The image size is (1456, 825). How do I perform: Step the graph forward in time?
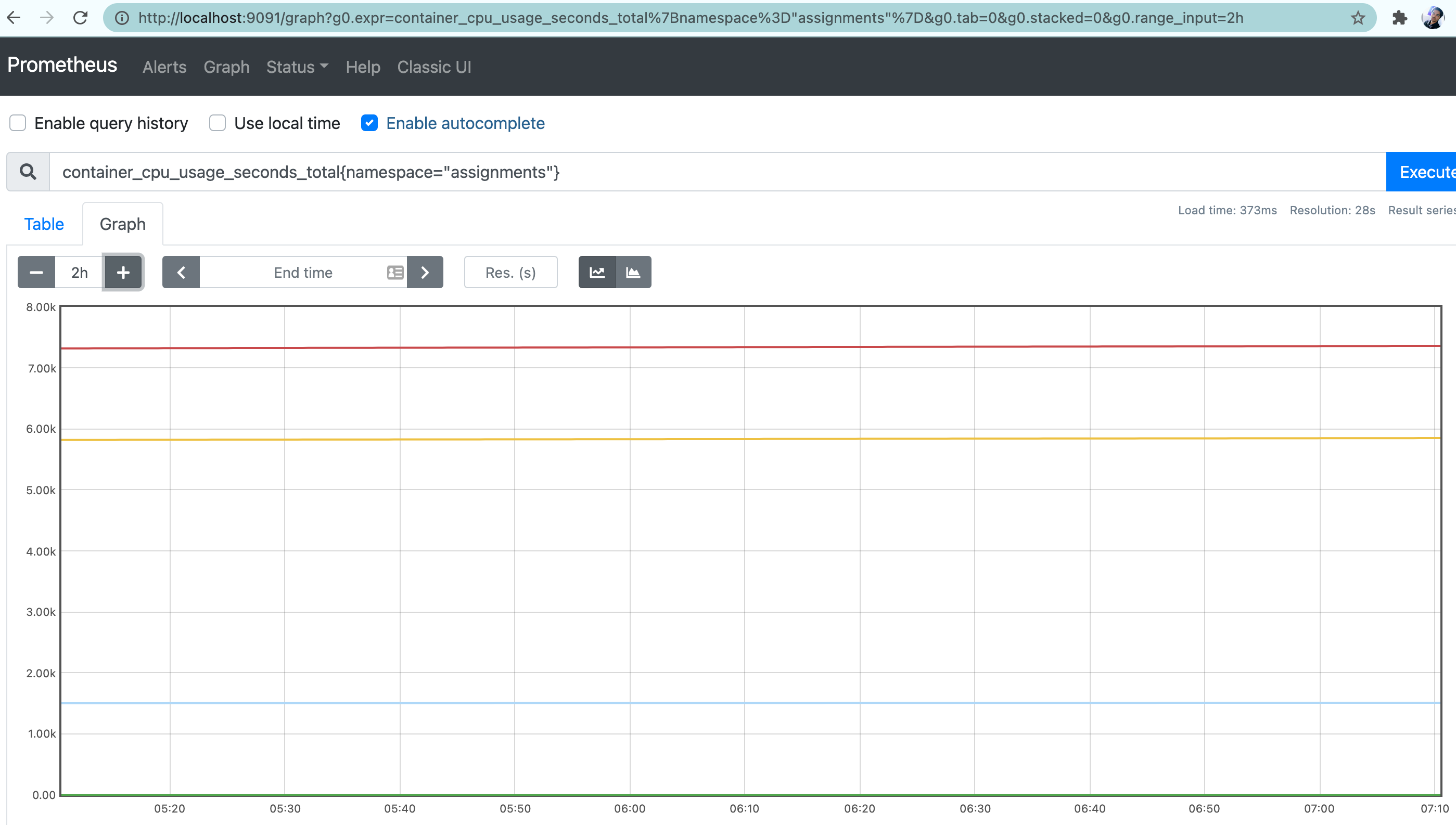425,272
